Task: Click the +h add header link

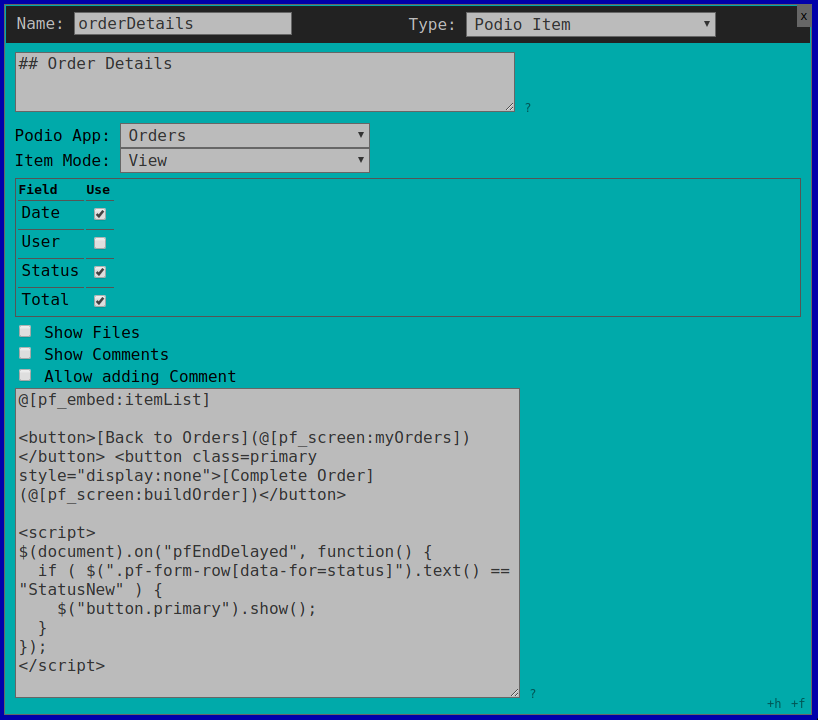Action: [774, 704]
